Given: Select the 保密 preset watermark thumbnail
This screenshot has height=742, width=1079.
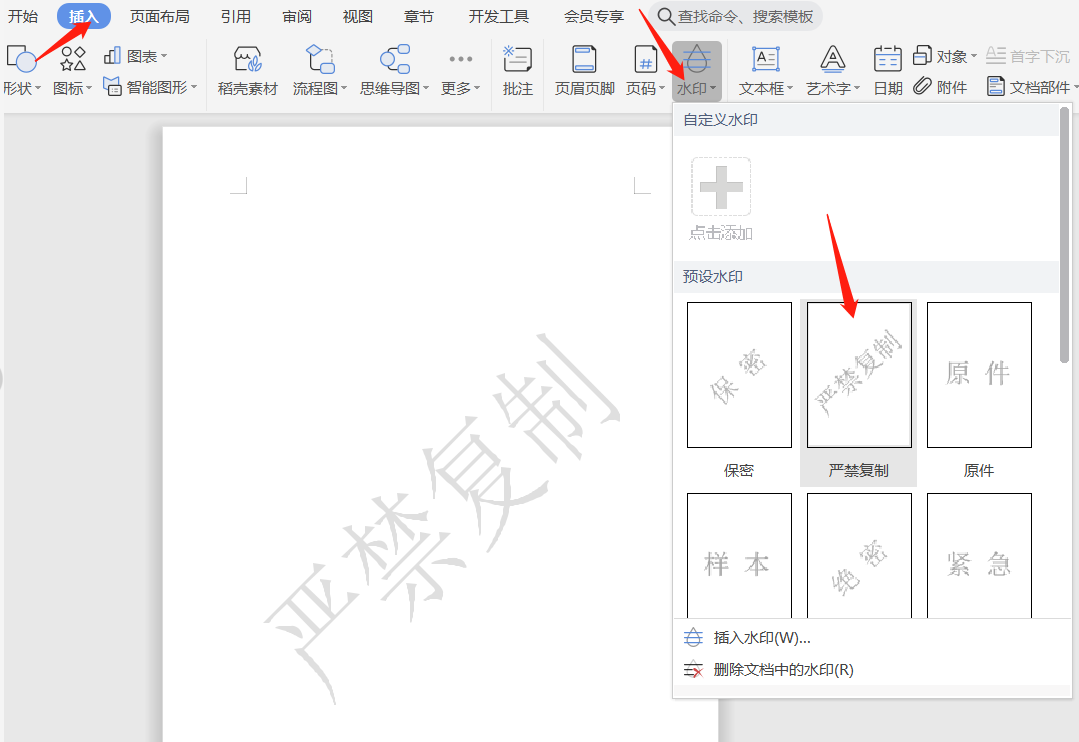Looking at the screenshot, I should (739, 375).
